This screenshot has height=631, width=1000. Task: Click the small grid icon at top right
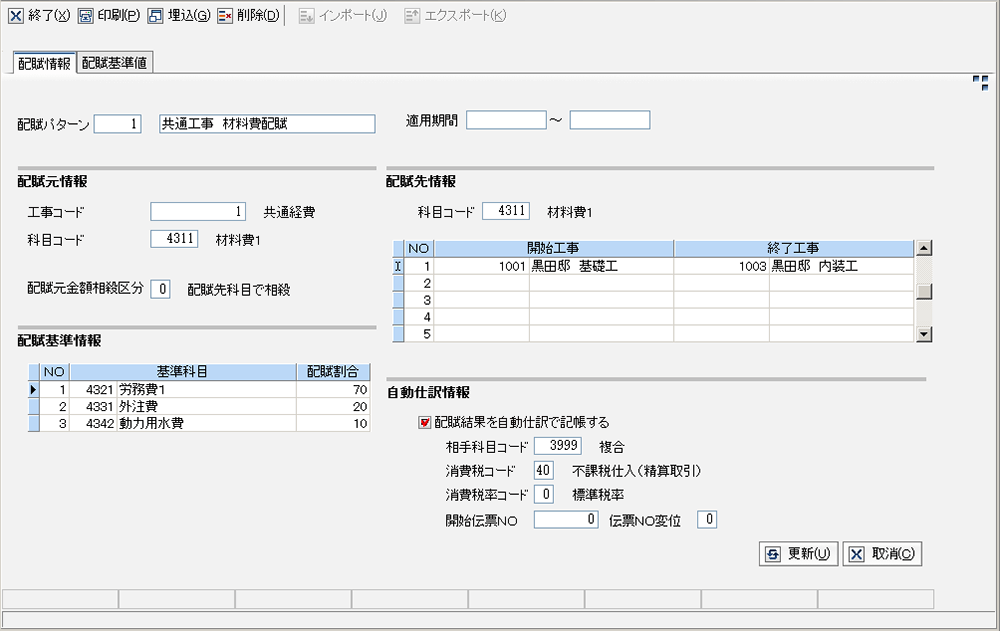click(980, 83)
